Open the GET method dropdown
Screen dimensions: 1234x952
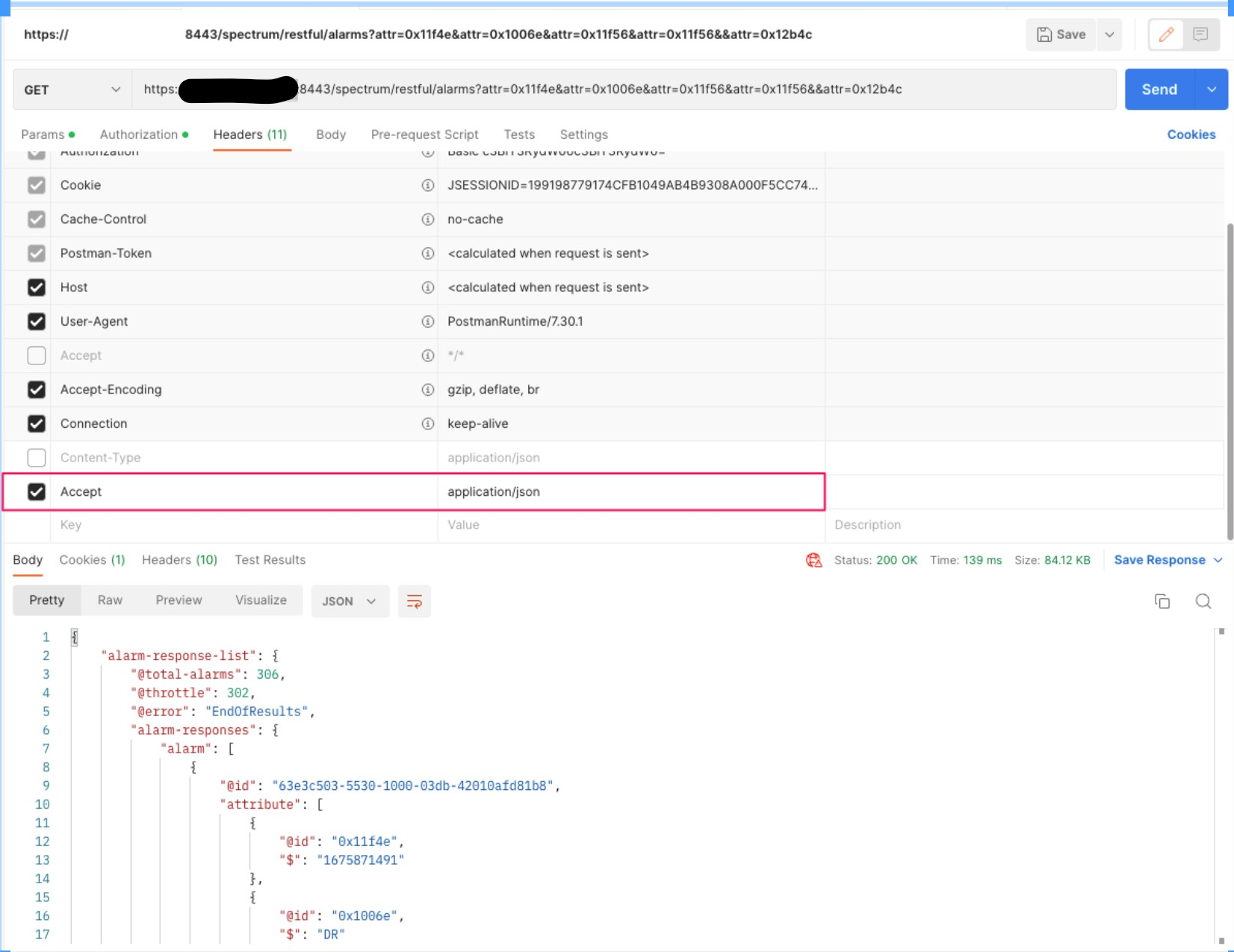click(72, 90)
